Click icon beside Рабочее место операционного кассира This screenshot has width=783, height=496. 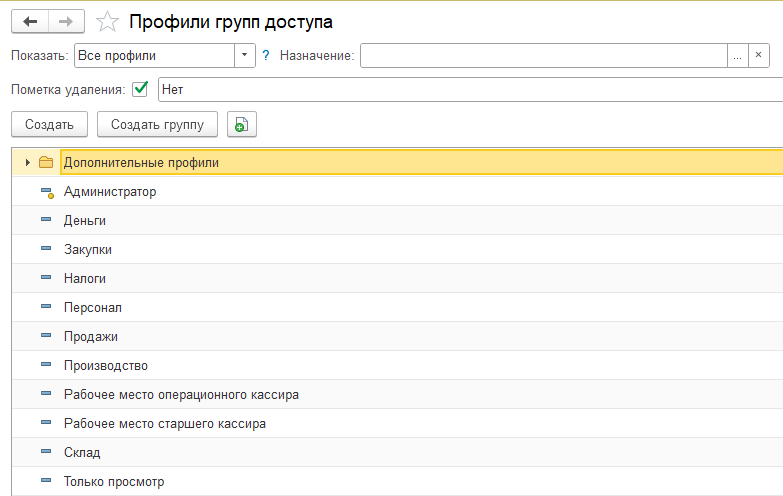click(46, 393)
